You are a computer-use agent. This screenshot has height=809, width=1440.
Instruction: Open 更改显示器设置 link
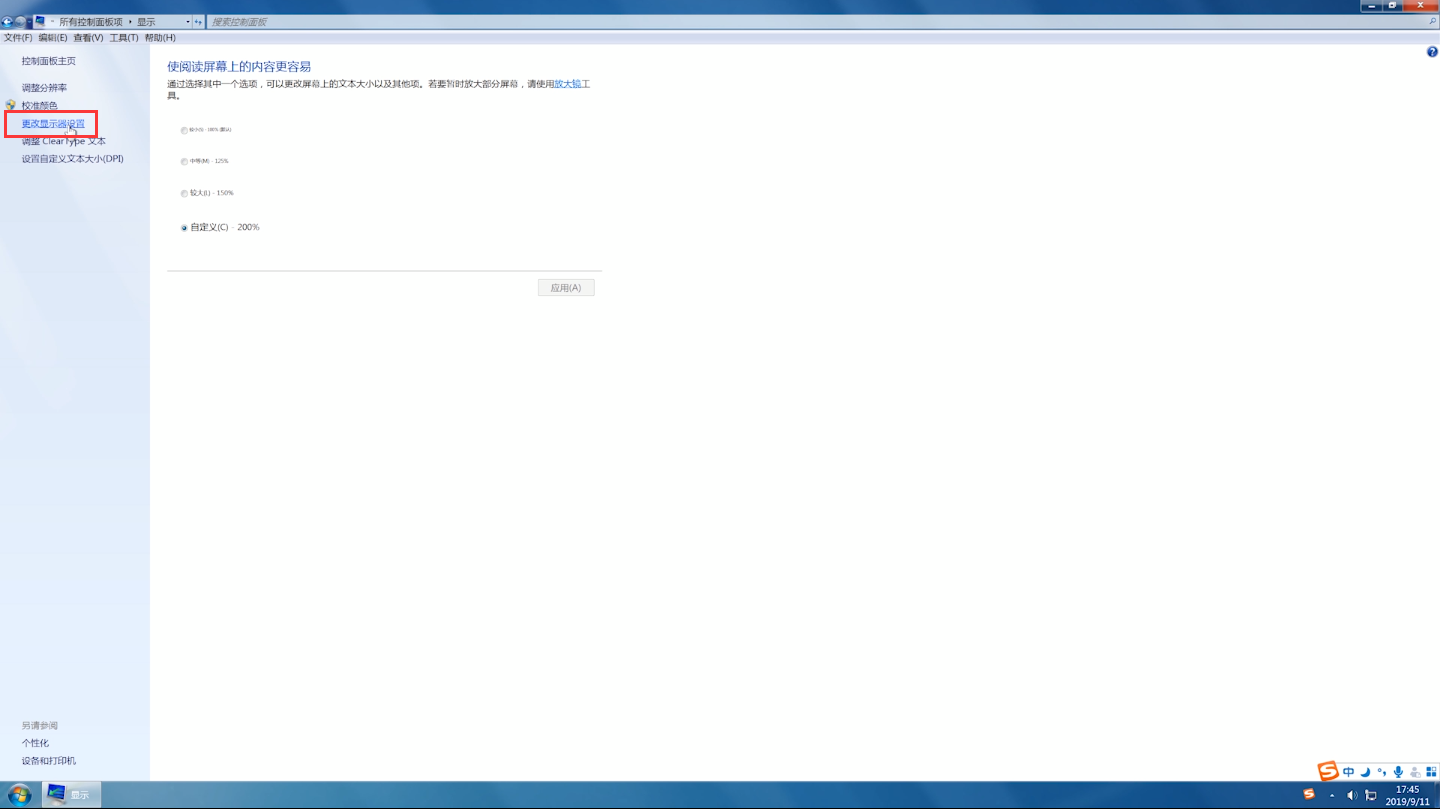click(53, 124)
